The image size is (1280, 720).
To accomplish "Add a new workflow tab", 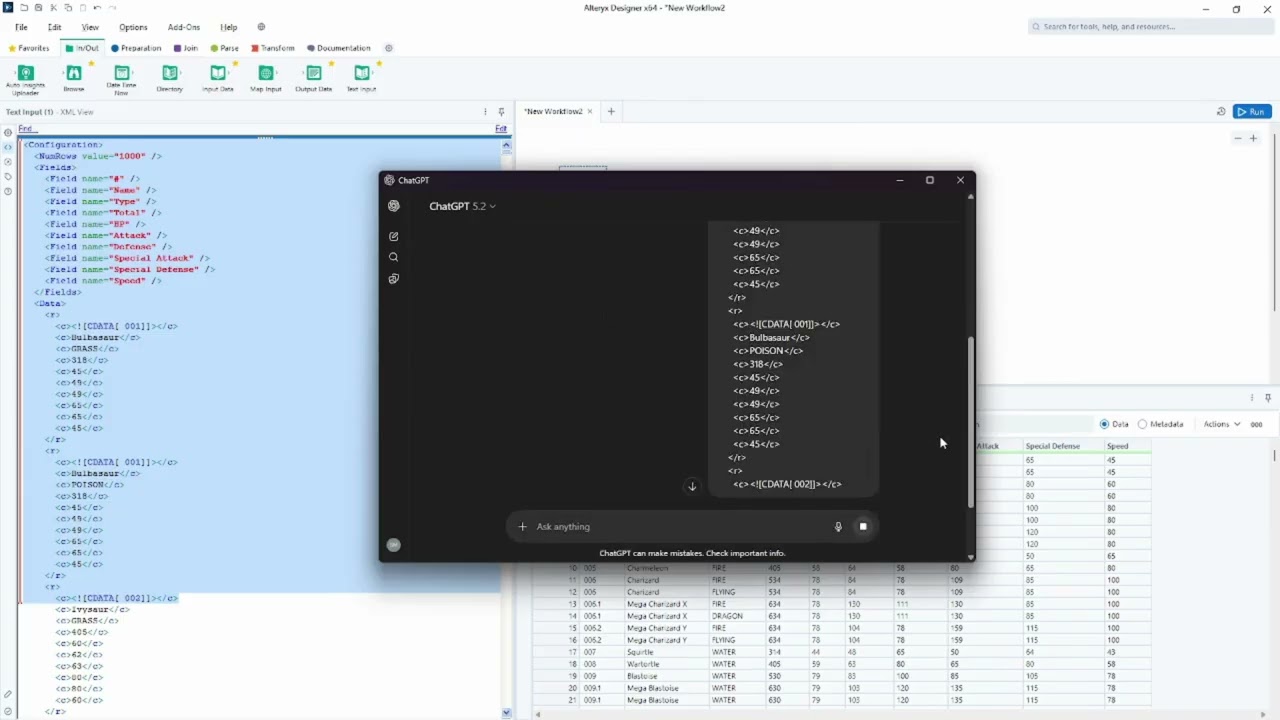I will [x=611, y=112].
